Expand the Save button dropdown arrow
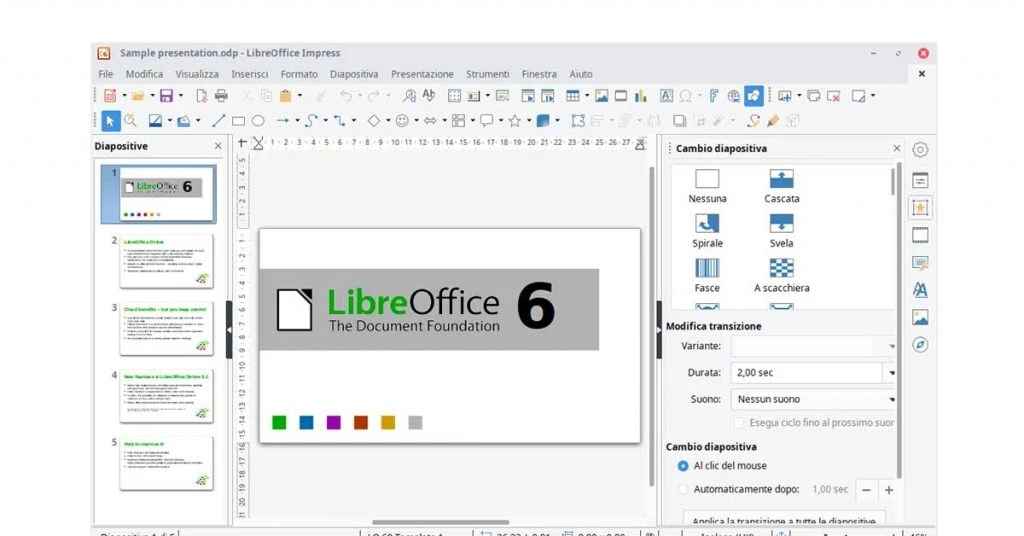This screenshot has height=536, width=1024. (181, 96)
